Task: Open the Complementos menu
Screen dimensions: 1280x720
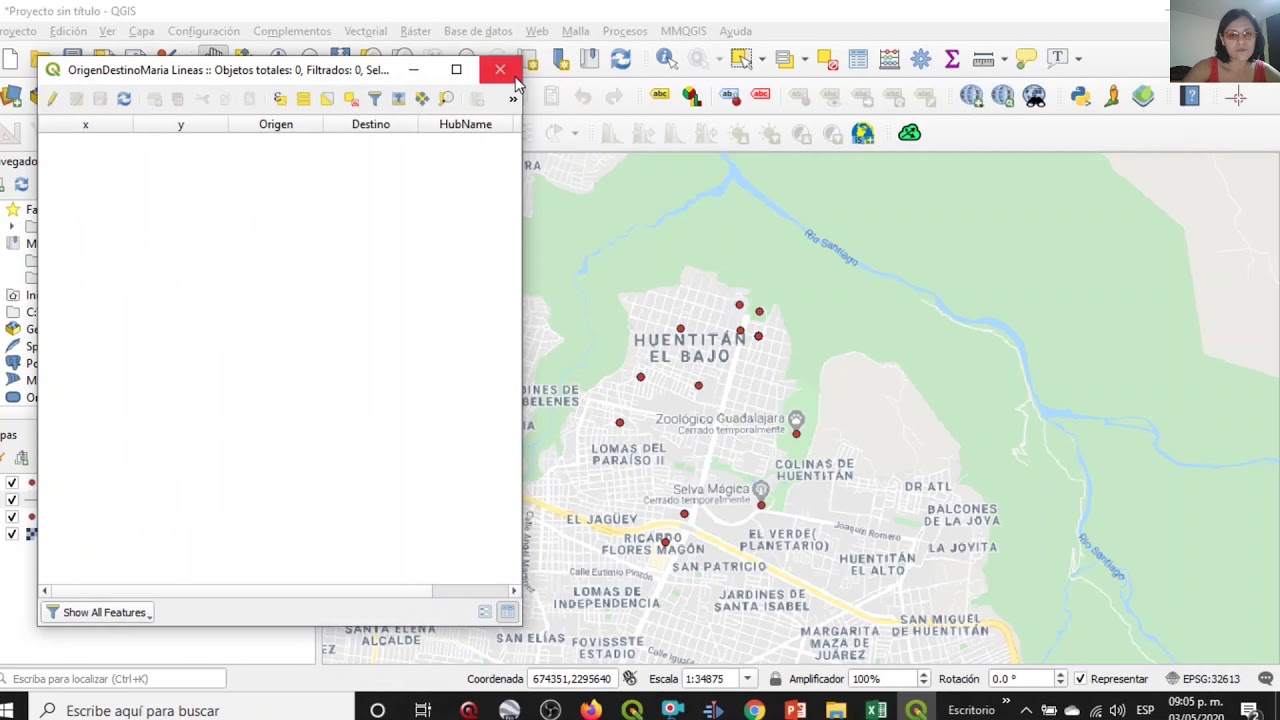Action: [292, 31]
